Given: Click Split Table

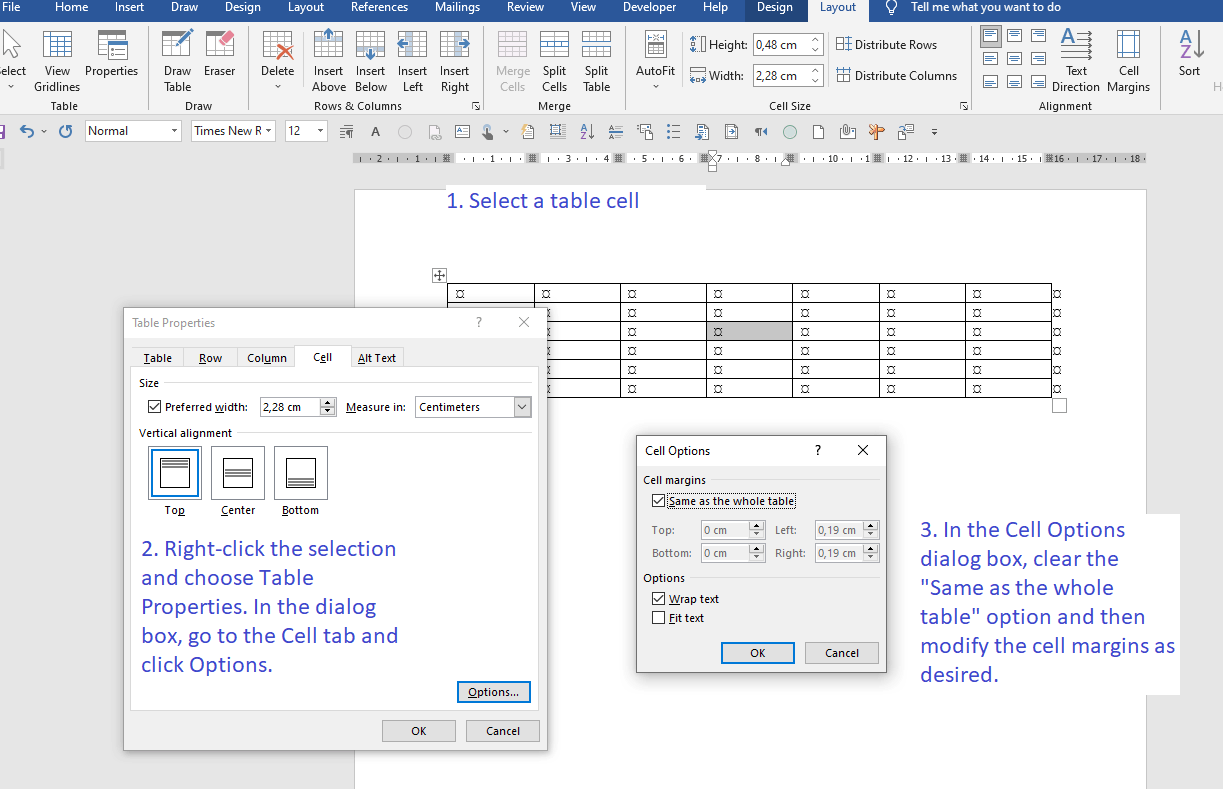Looking at the screenshot, I should coord(596,60).
